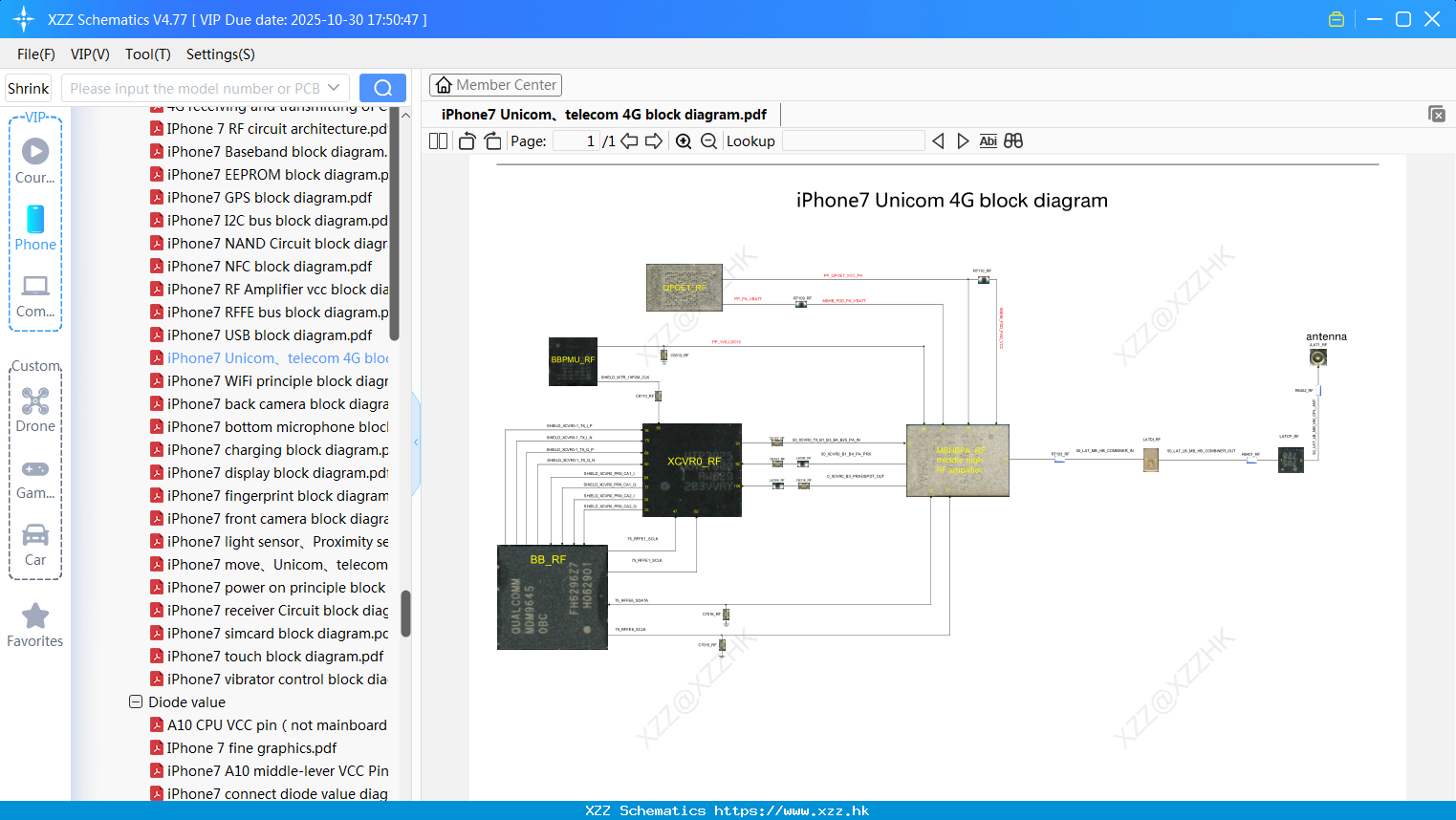
Task: Open the Settings(S) menu
Action: [221, 54]
